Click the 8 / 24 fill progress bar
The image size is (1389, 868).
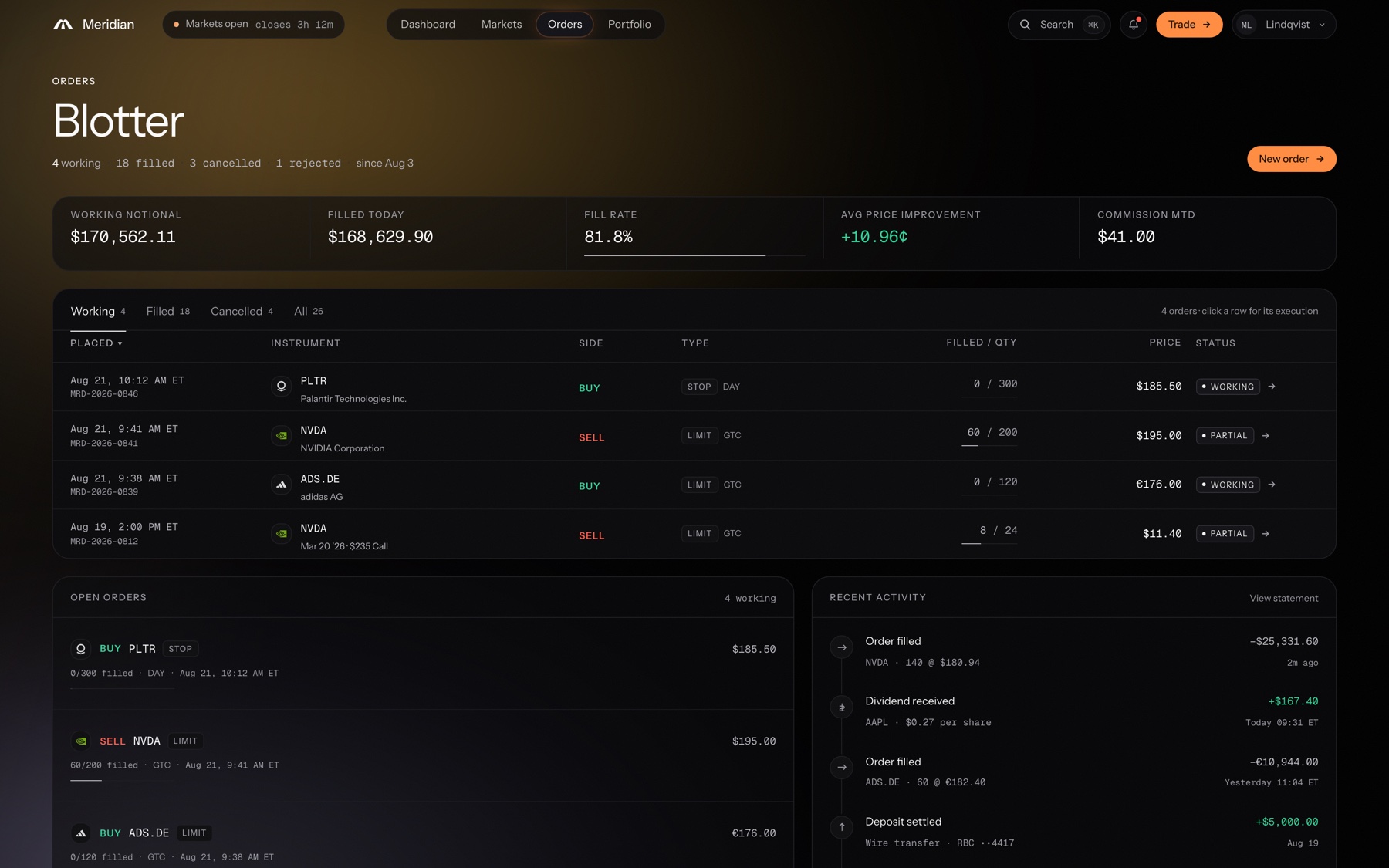coord(989,544)
